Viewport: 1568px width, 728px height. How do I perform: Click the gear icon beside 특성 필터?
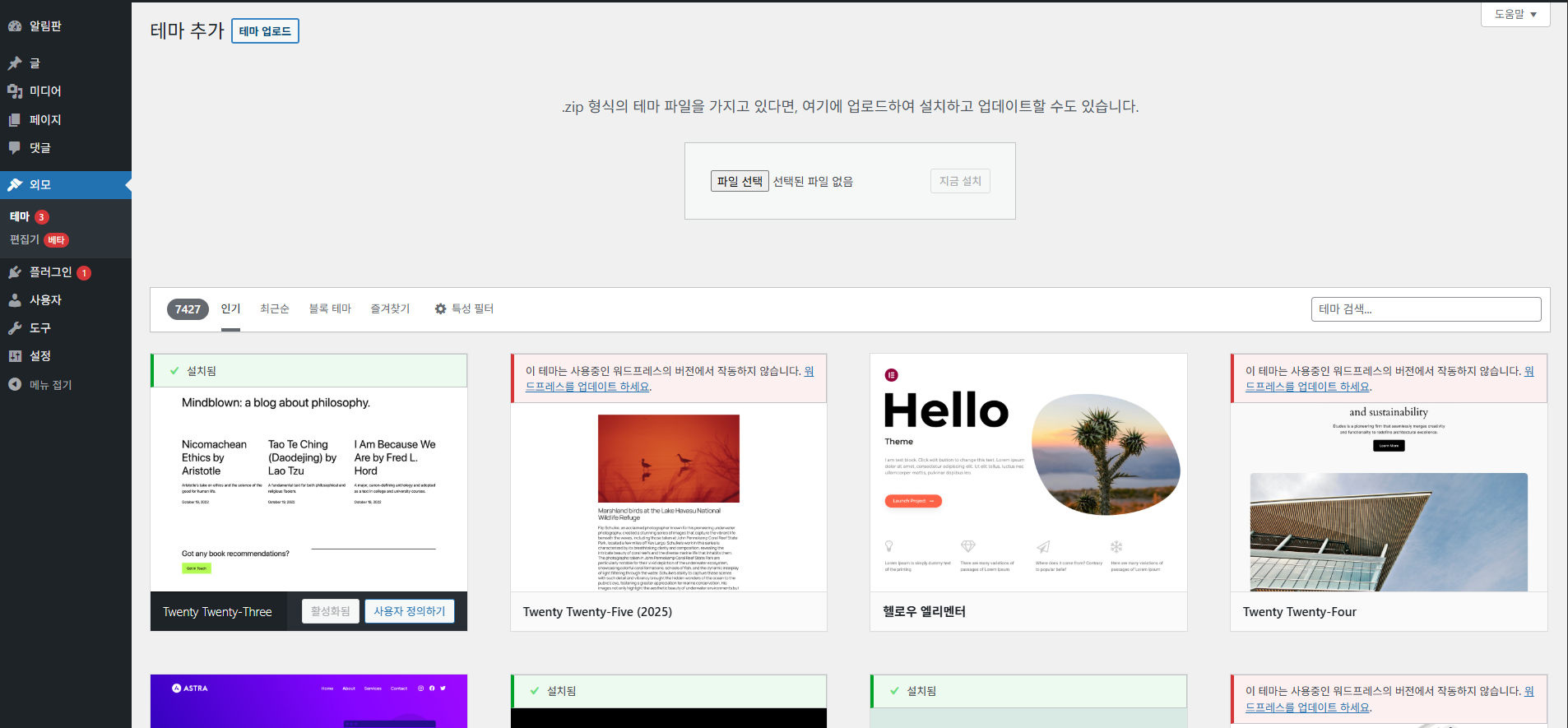pos(441,308)
